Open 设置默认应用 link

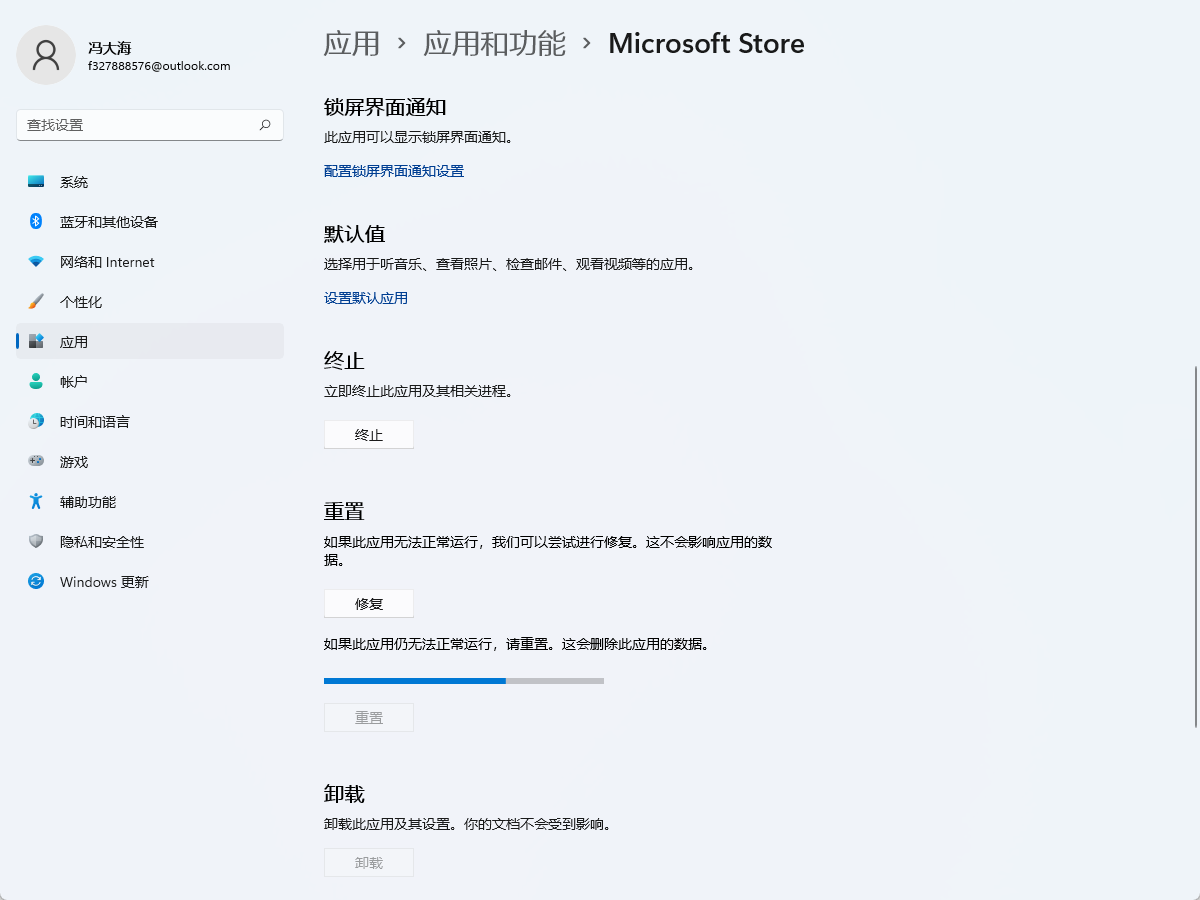pos(366,298)
